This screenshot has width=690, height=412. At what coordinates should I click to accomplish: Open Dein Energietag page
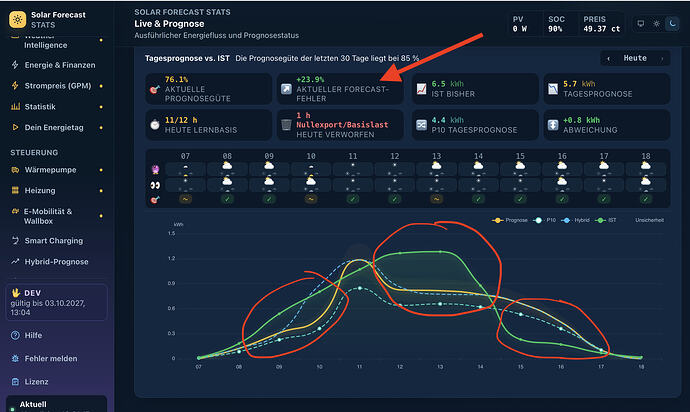pos(55,127)
